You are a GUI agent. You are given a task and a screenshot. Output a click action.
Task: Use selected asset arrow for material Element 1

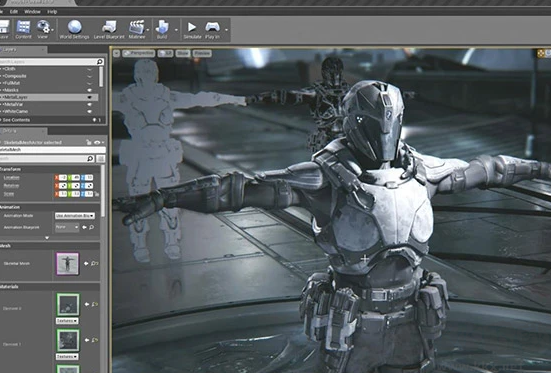click(x=87, y=340)
